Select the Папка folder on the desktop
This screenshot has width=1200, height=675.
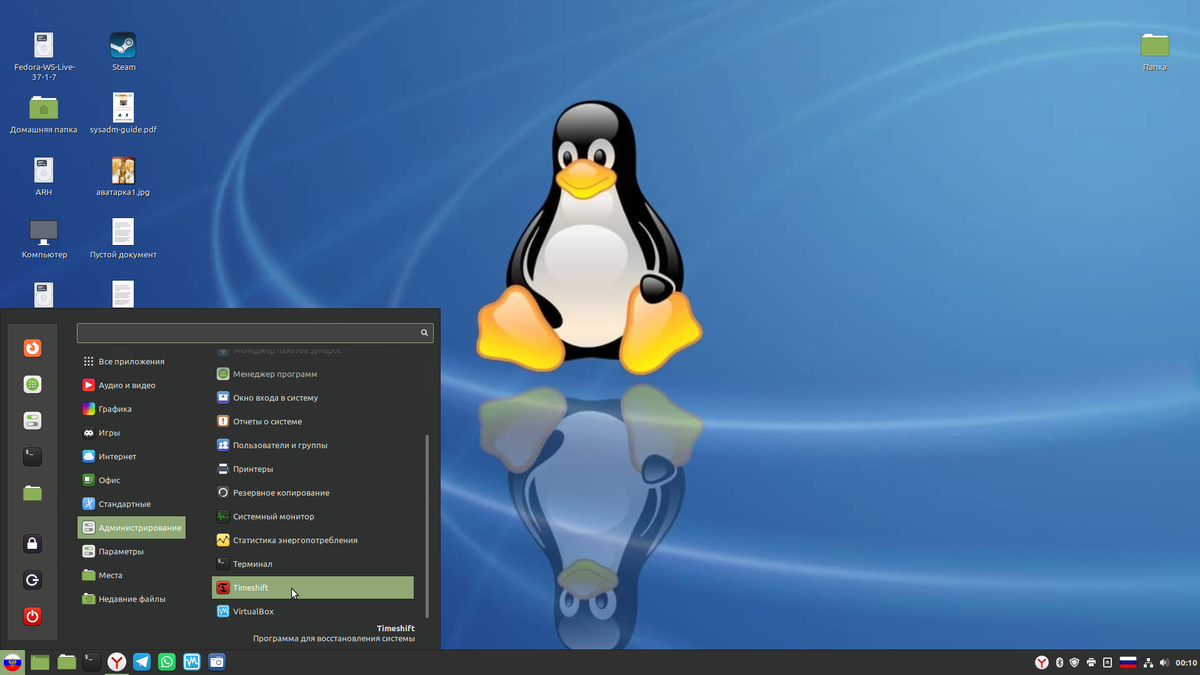(1155, 52)
